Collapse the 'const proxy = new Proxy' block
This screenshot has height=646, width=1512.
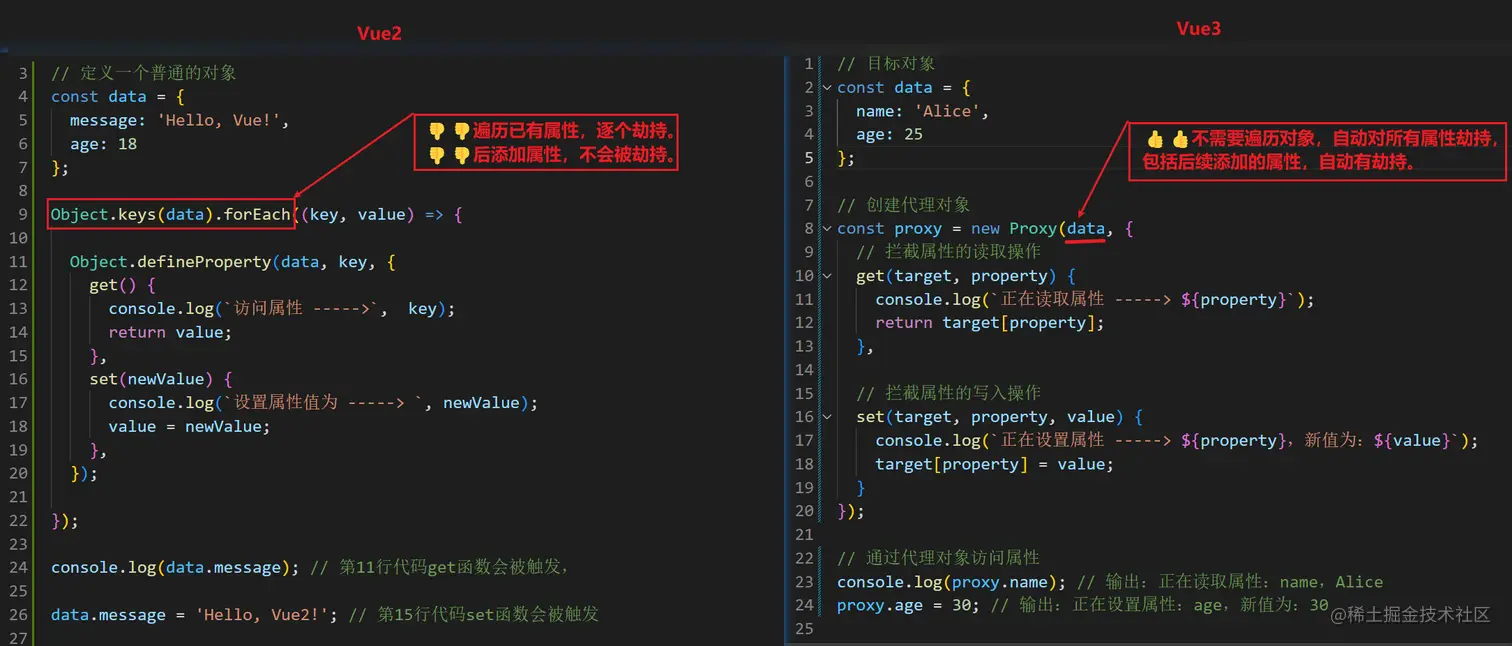(x=827, y=229)
